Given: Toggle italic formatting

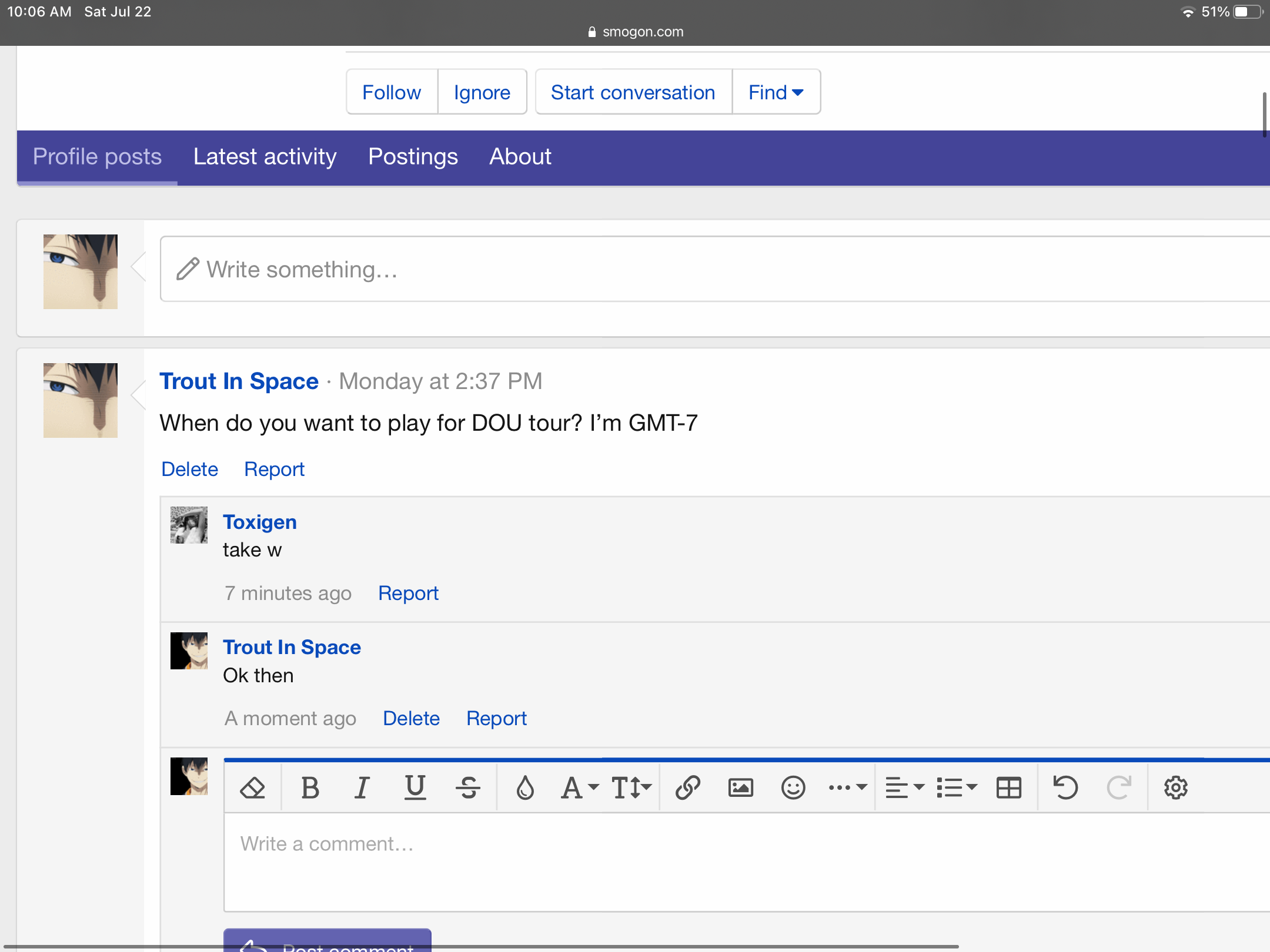Looking at the screenshot, I should pyautogui.click(x=362, y=787).
